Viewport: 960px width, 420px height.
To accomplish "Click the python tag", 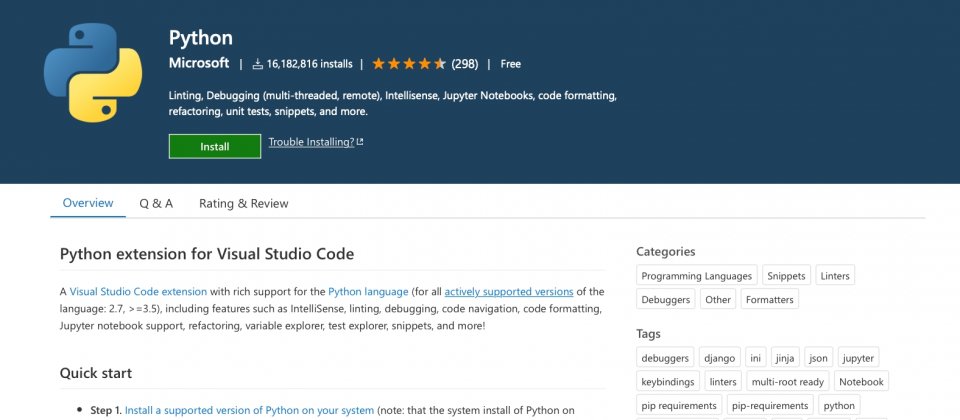I will click(839, 405).
